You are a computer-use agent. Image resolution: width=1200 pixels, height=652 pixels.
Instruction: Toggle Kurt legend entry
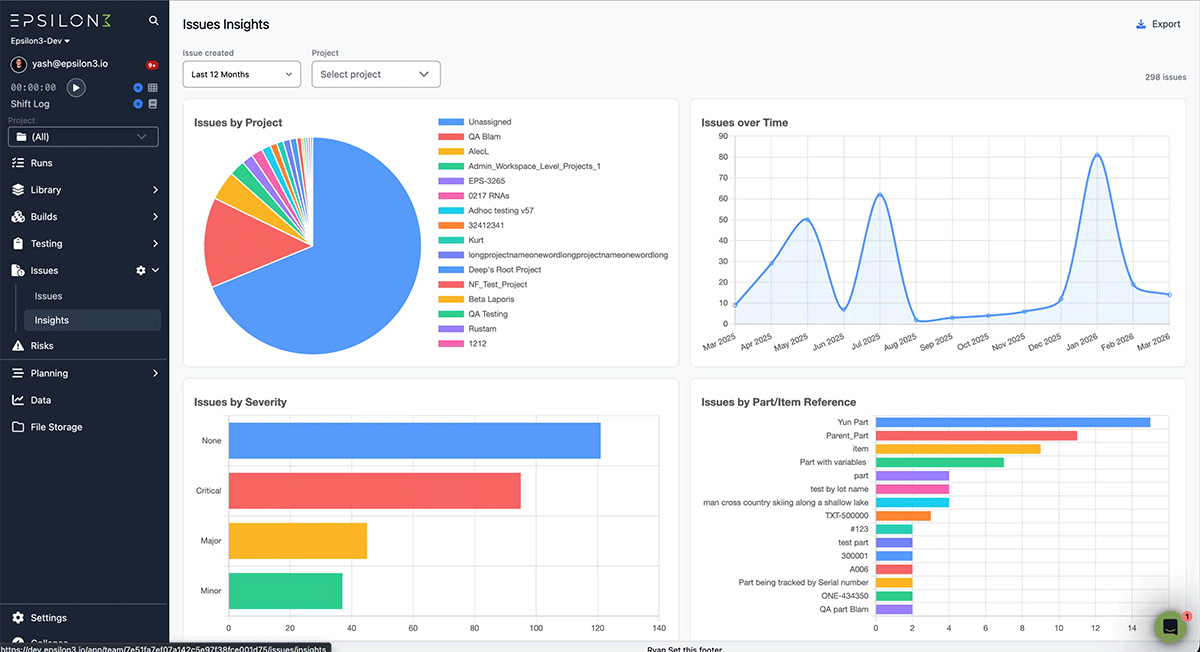(x=461, y=240)
